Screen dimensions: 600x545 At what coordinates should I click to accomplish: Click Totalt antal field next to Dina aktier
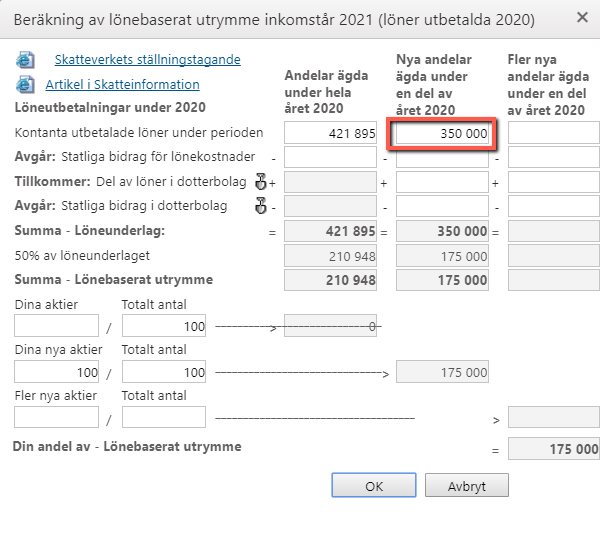[x=164, y=326]
